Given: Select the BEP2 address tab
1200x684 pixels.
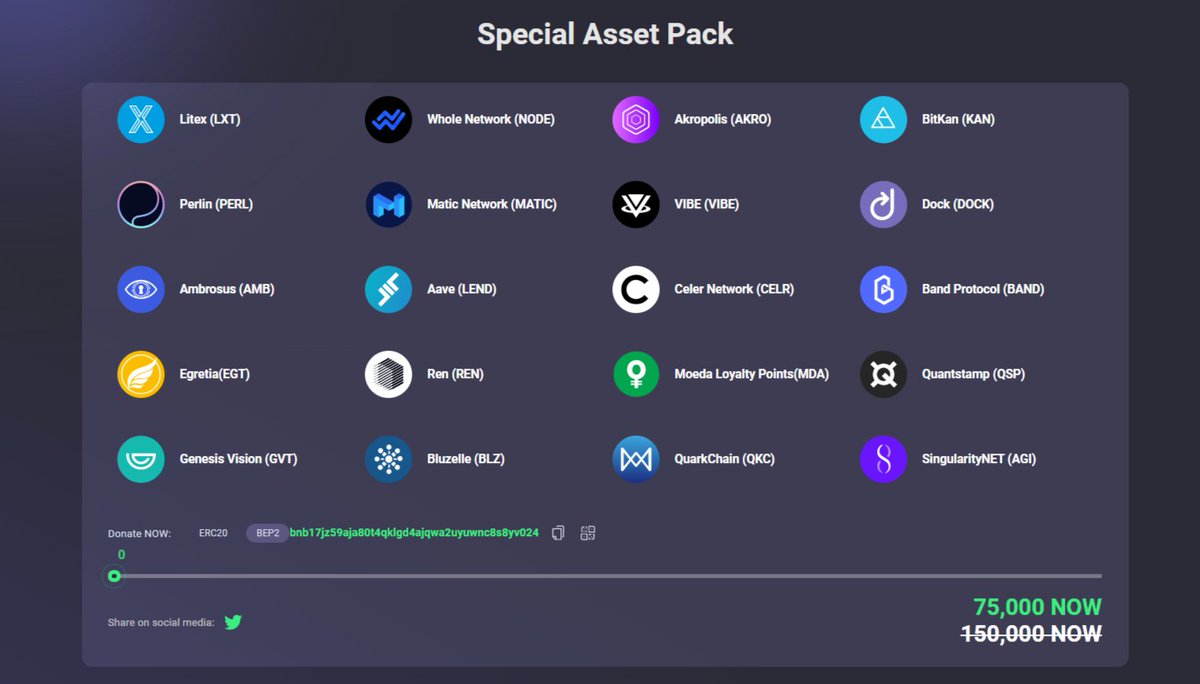Looking at the screenshot, I should [x=268, y=533].
